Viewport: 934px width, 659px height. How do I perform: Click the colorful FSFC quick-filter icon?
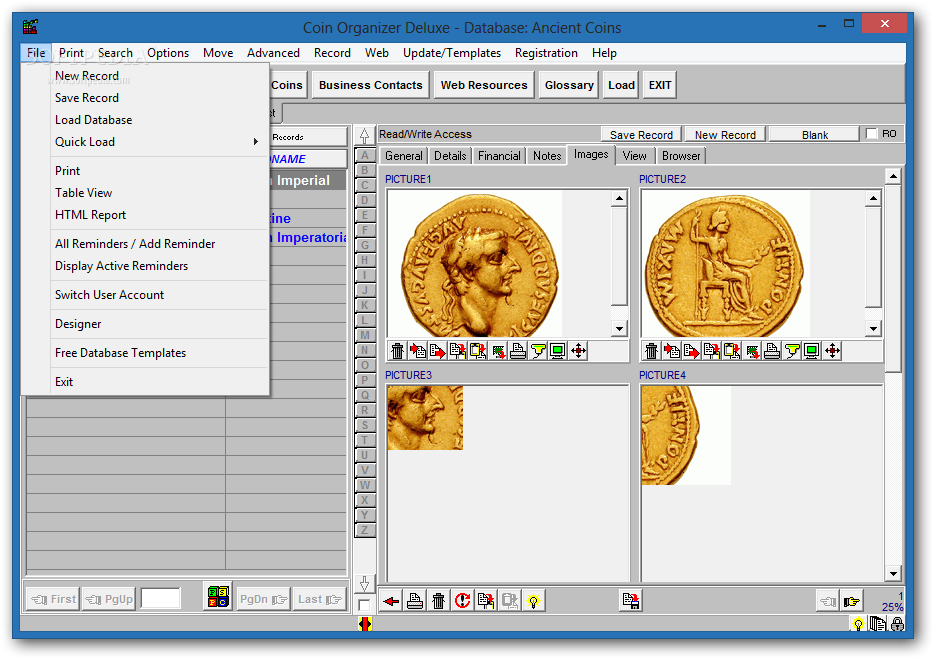point(218,596)
